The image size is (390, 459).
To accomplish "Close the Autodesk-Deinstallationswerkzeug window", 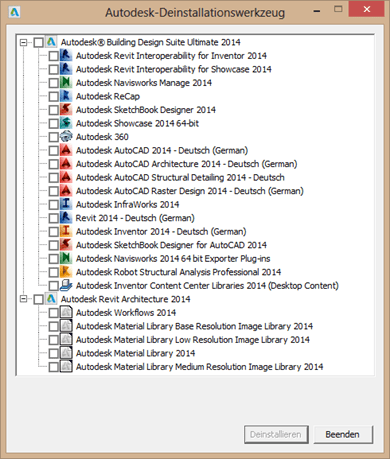I will 366,9.
